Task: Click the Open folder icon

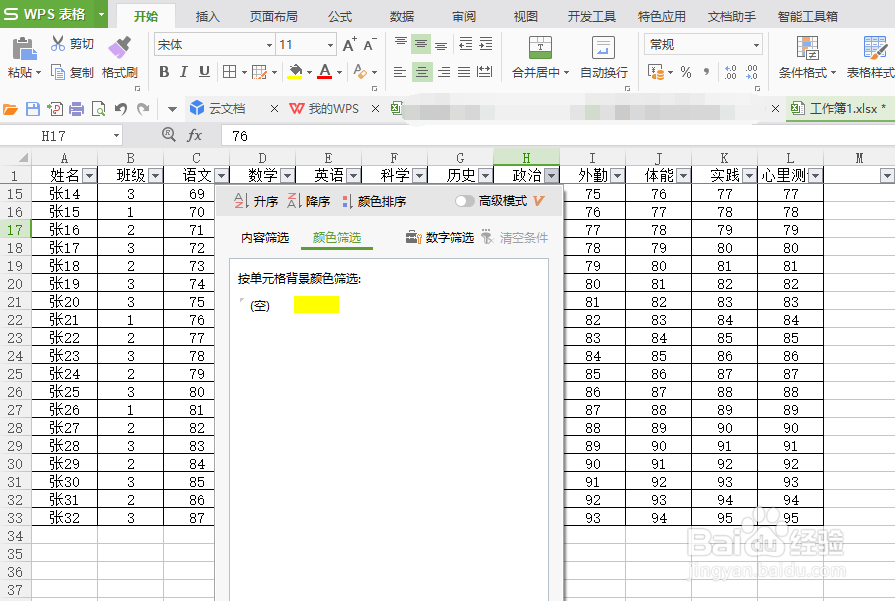Action: [x=10, y=108]
